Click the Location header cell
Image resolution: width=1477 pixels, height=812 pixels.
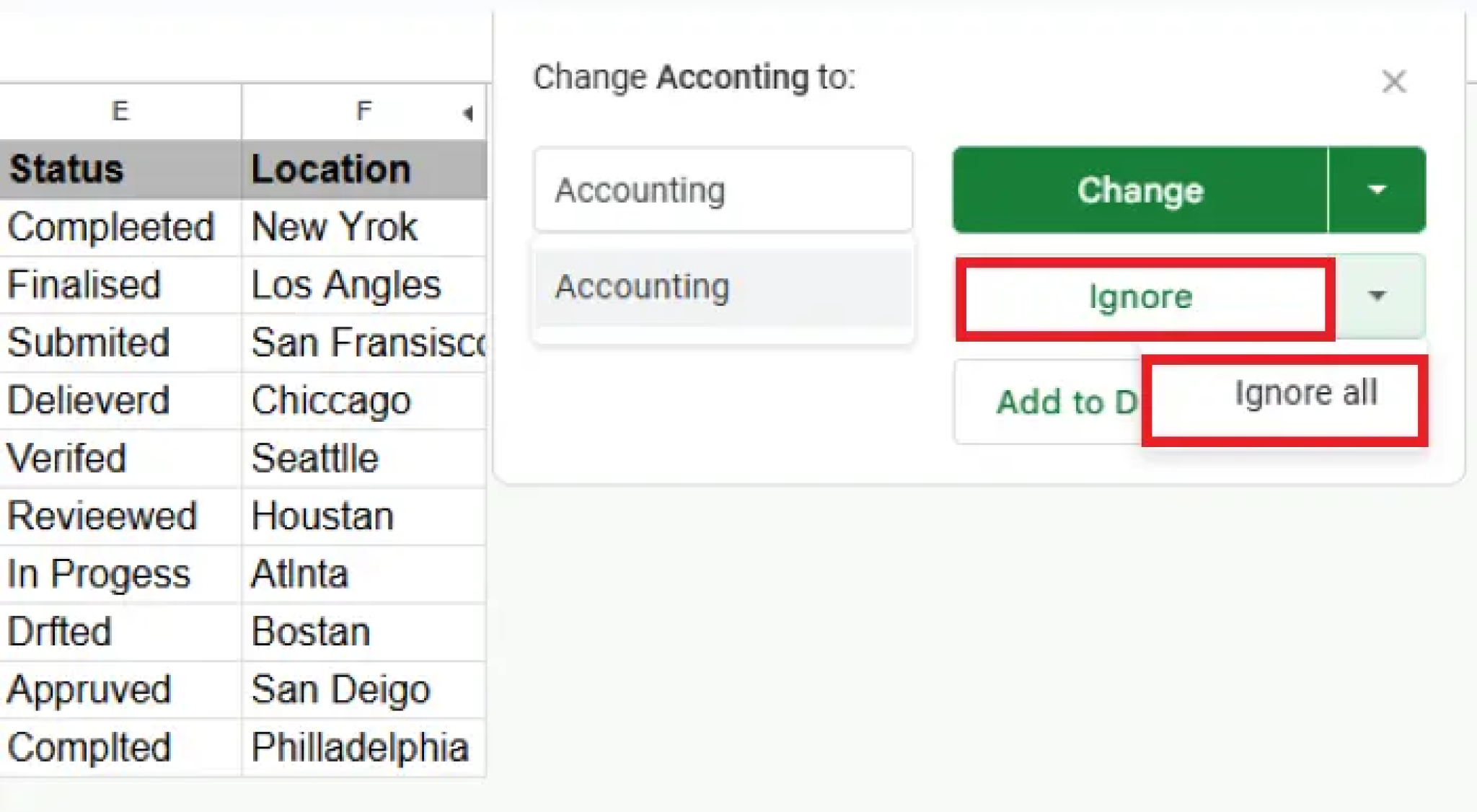click(x=363, y=169)
